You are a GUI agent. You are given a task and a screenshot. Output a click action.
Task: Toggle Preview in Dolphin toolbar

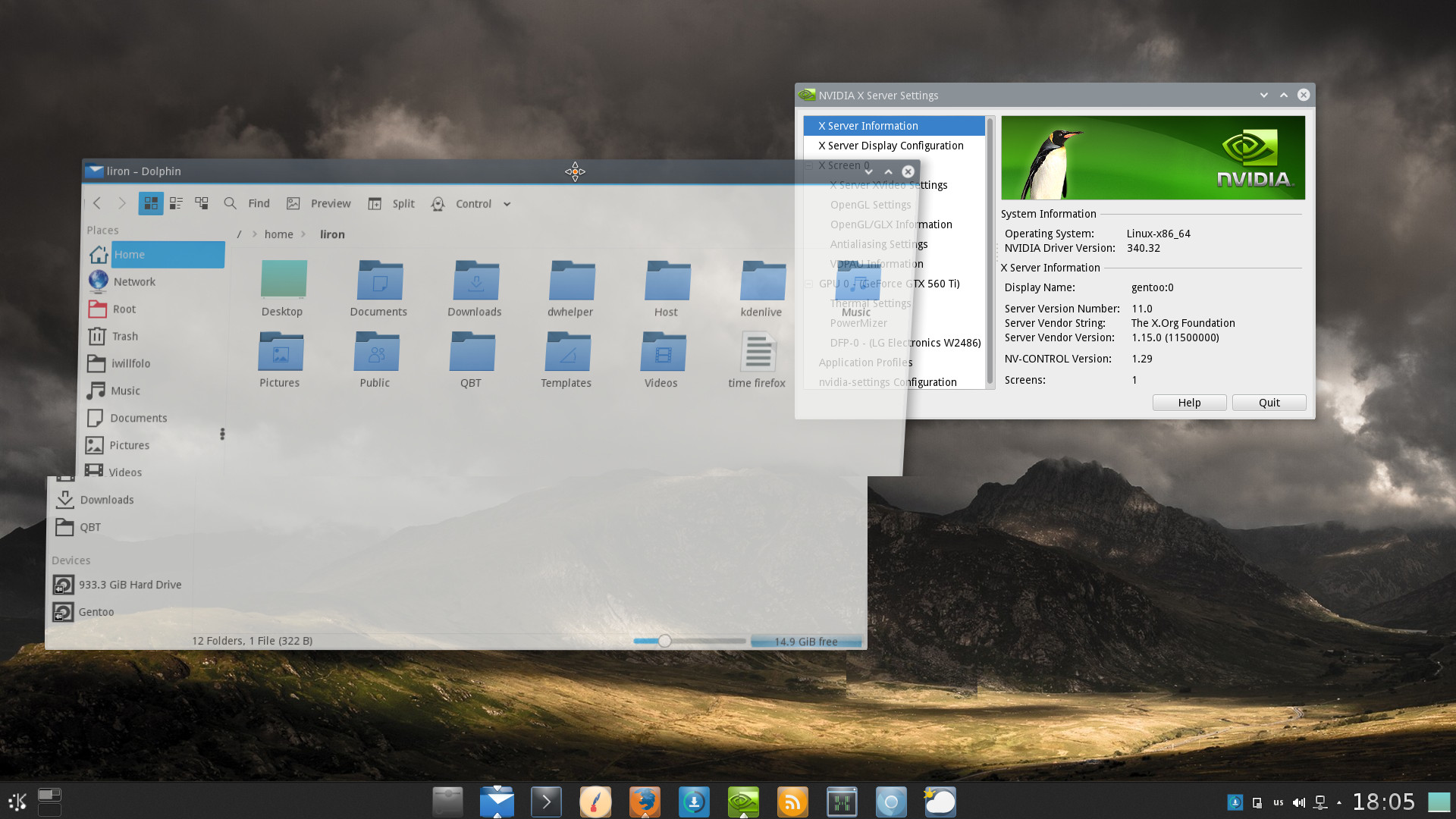point(318,203)
